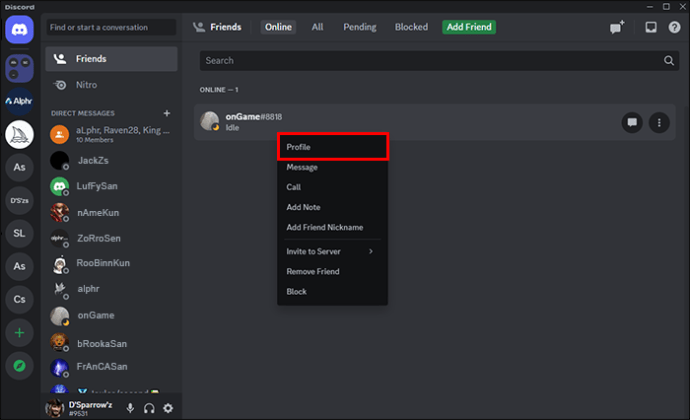690x420 pixels.
Task: Choose Profile in context menu
Action: click(x=333, y=147)
